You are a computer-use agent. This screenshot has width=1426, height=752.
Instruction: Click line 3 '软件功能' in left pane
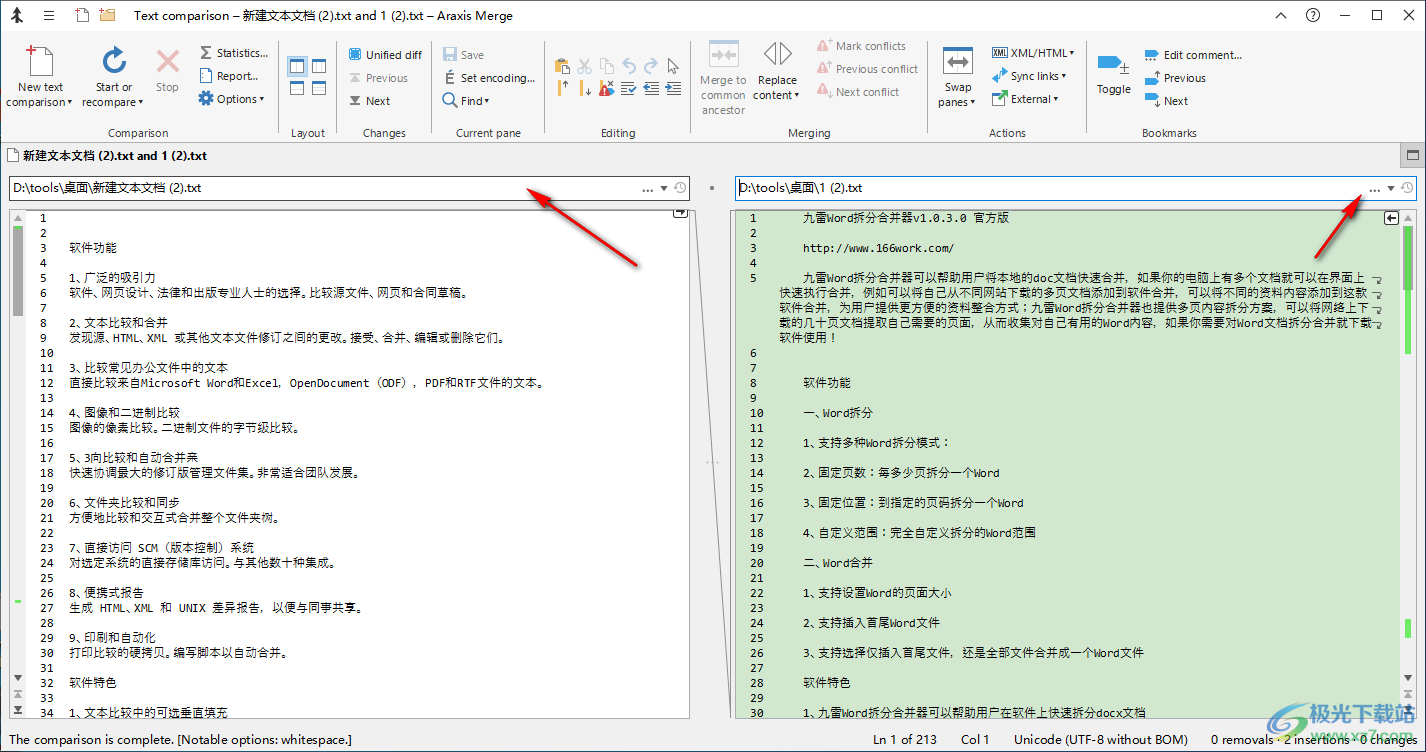coord(93,248)
